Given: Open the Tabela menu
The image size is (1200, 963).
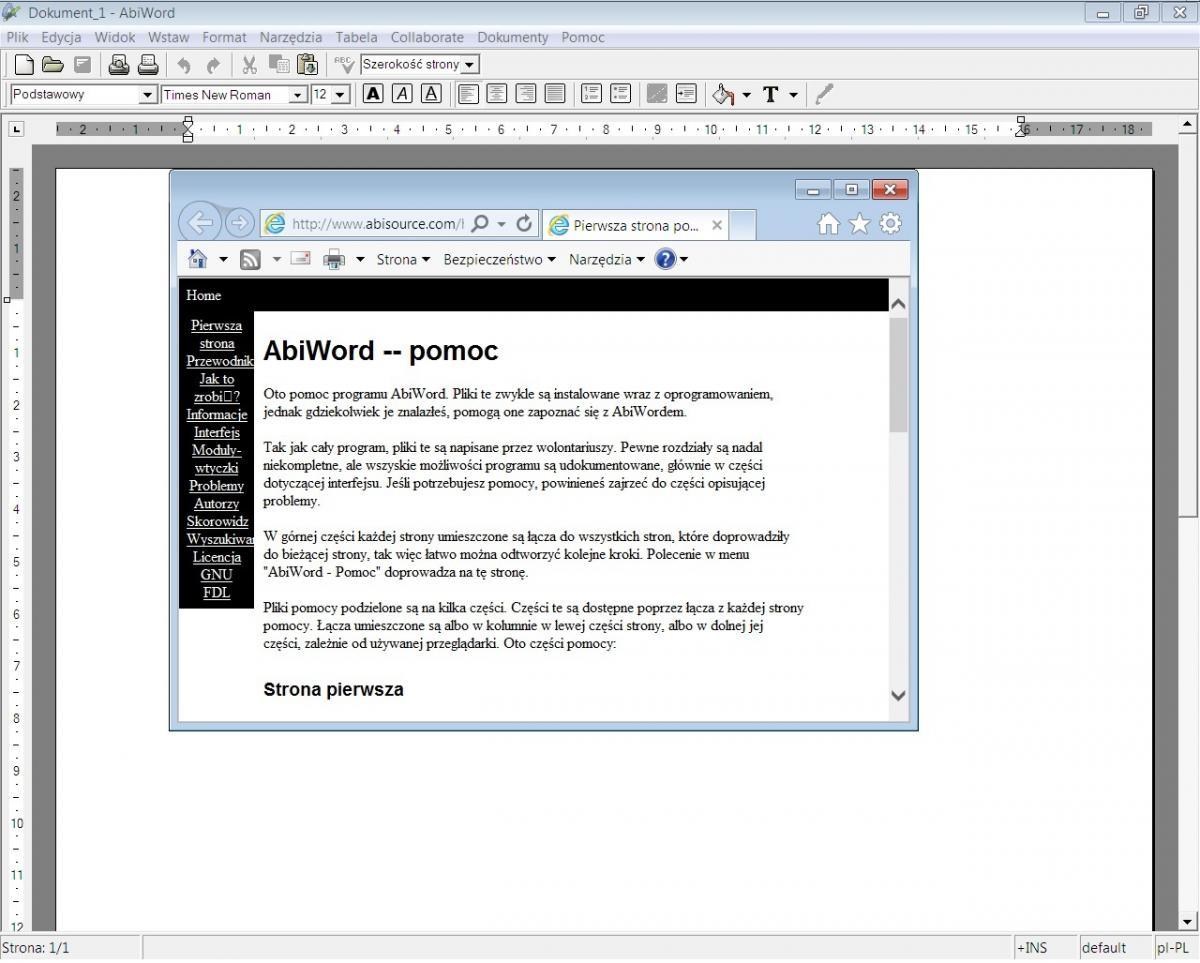Looking at the screenshot, I should 357,37.
